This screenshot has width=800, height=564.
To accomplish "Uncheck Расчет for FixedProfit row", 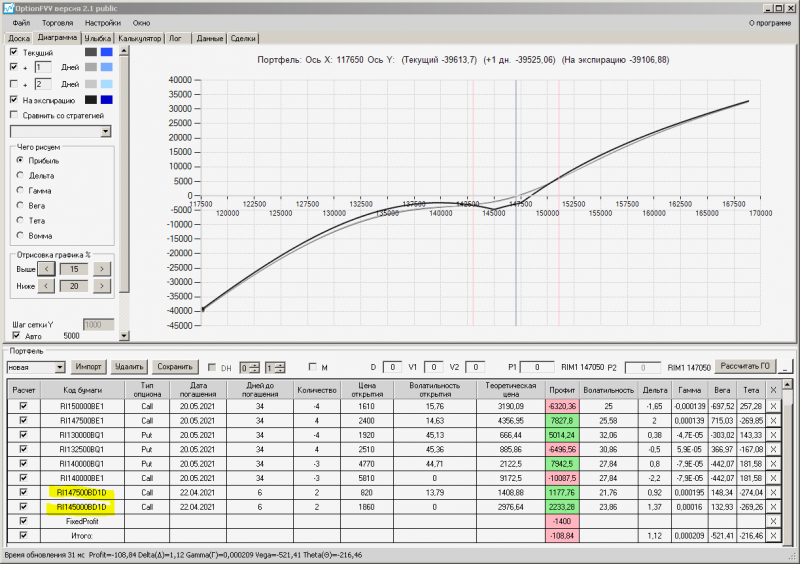I will coord(23,521).
